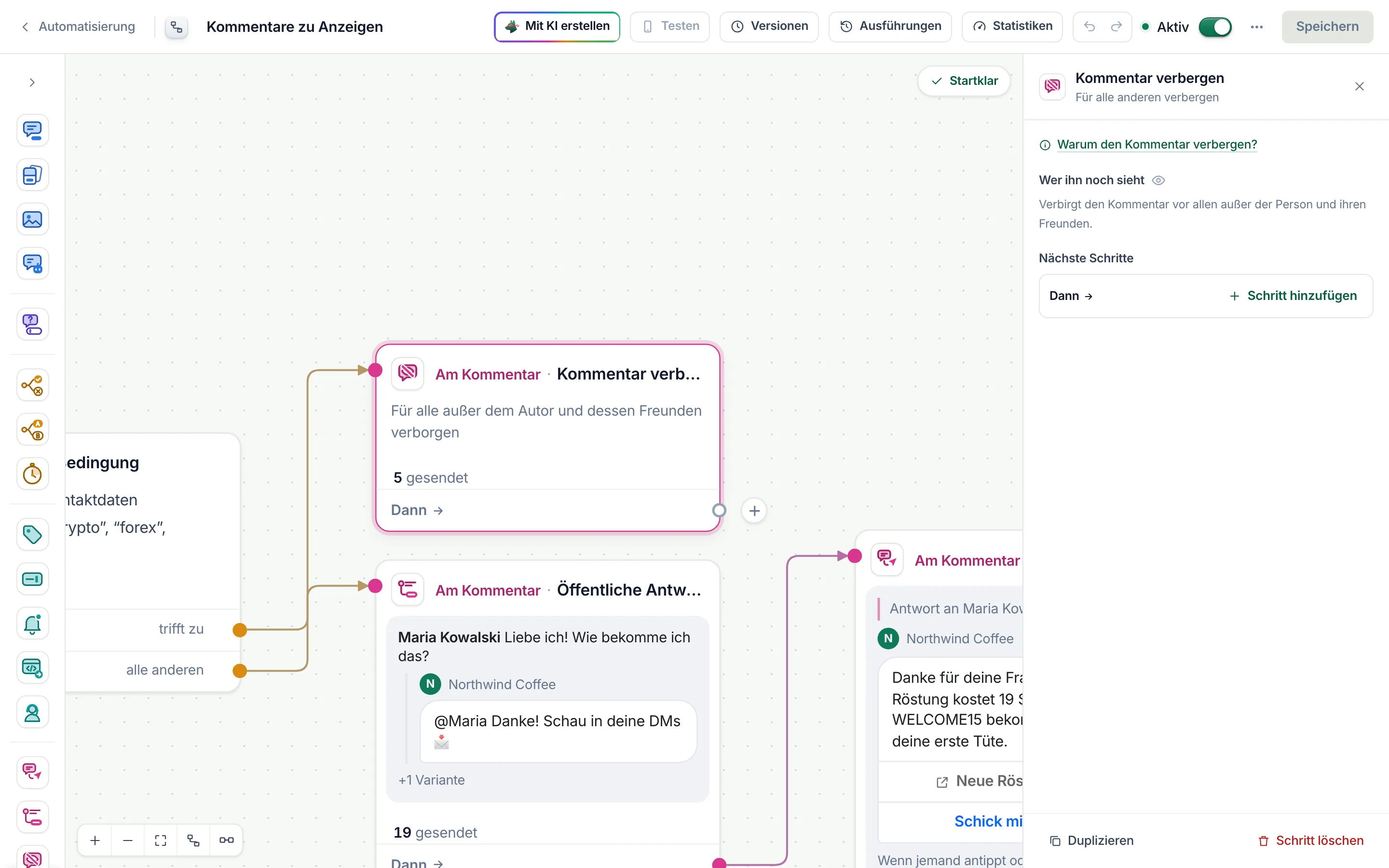Open the Testen mode
The height and width of the screenshot is (868, 1389).
point(670,27)
